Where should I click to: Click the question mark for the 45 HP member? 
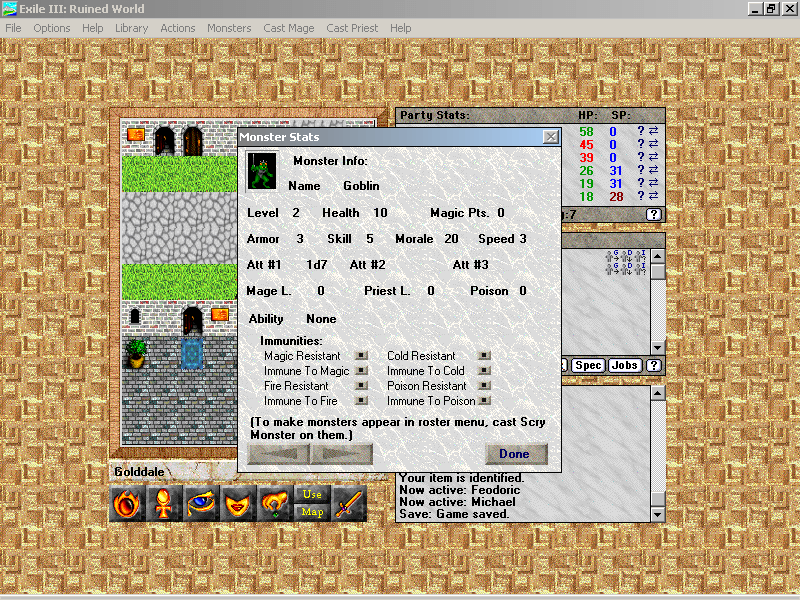pos(641,144)
